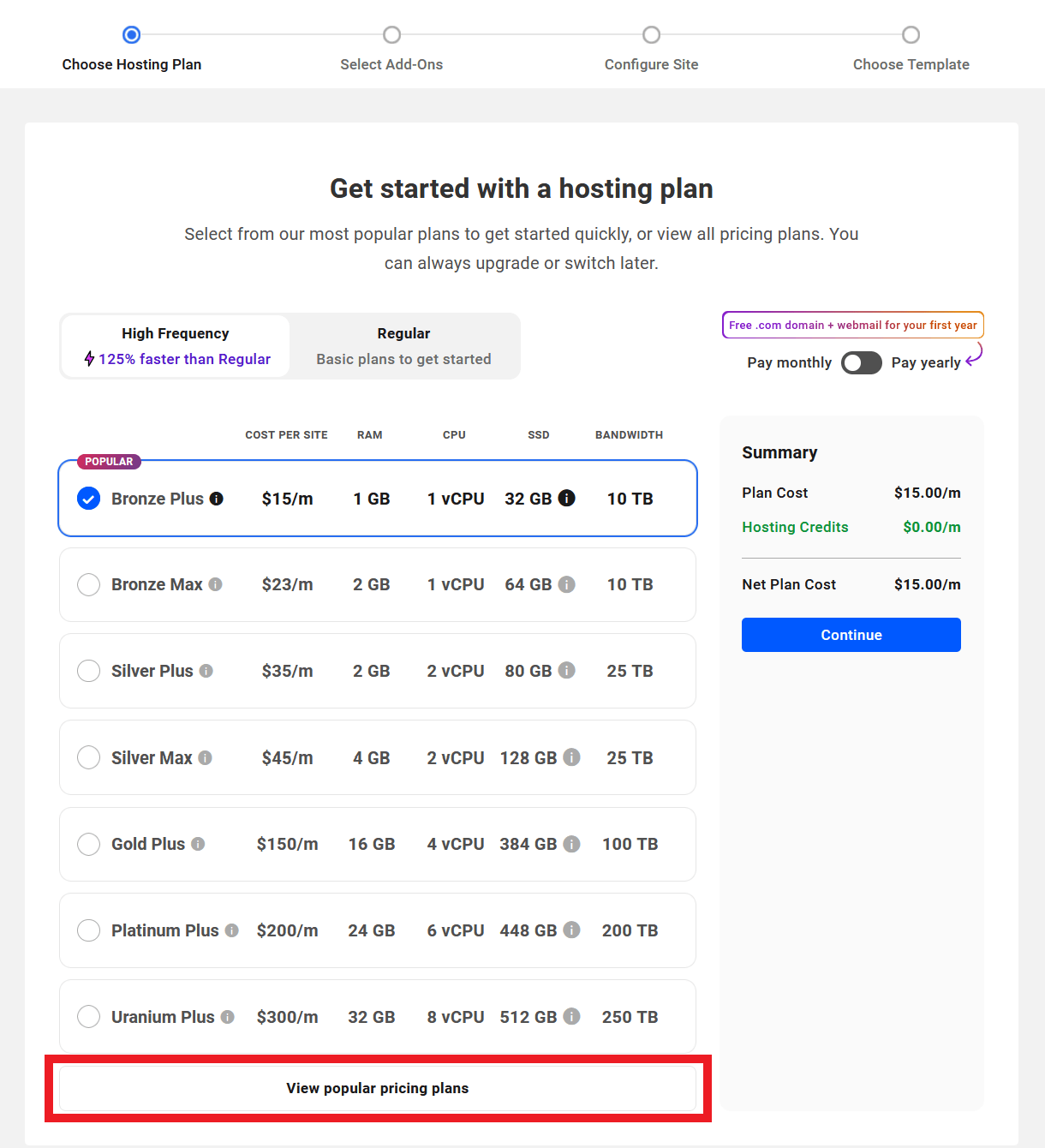The height and width of the screenshot is (1148, 1045).
Task: Open info icon beside Bronze Plus name
Action: 217,499
